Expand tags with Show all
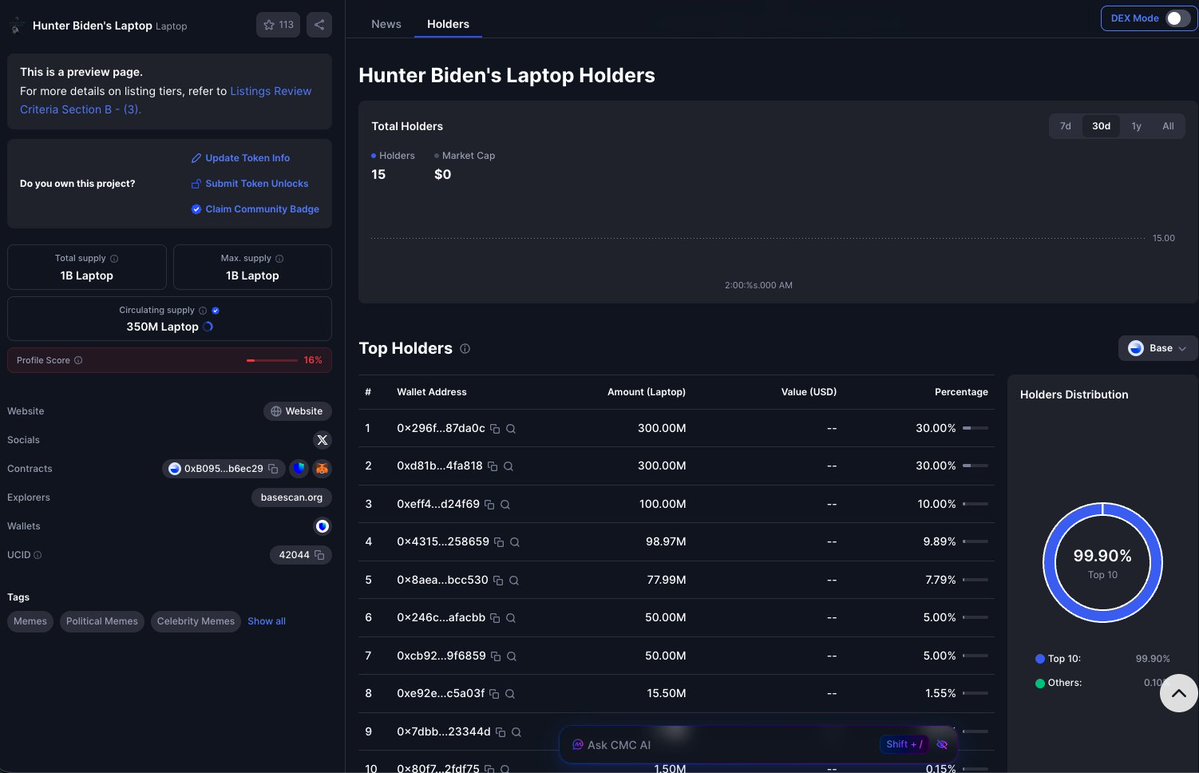The width and height of the screenshot is (1199, 773). point(267,621)
